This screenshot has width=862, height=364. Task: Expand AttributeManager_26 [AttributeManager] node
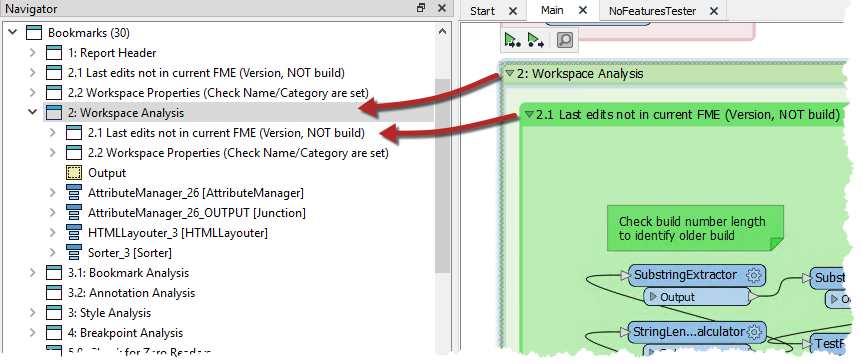click(x=53, y=193)
